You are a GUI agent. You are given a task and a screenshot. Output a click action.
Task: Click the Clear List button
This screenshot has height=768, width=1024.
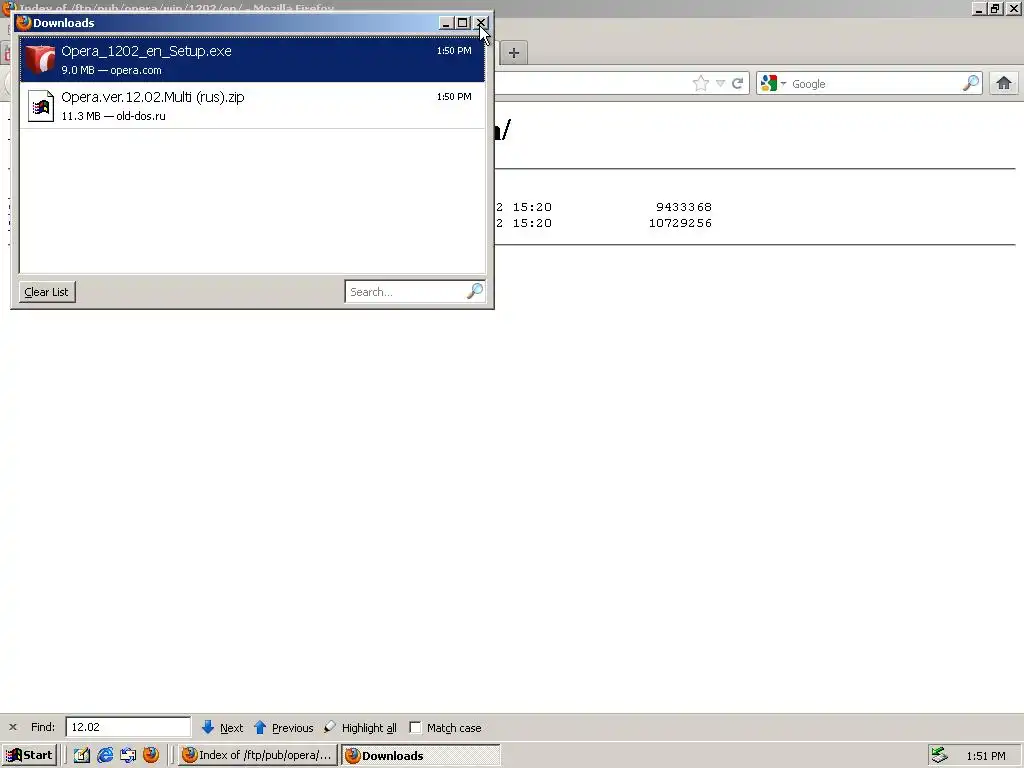tap(47, 292)
